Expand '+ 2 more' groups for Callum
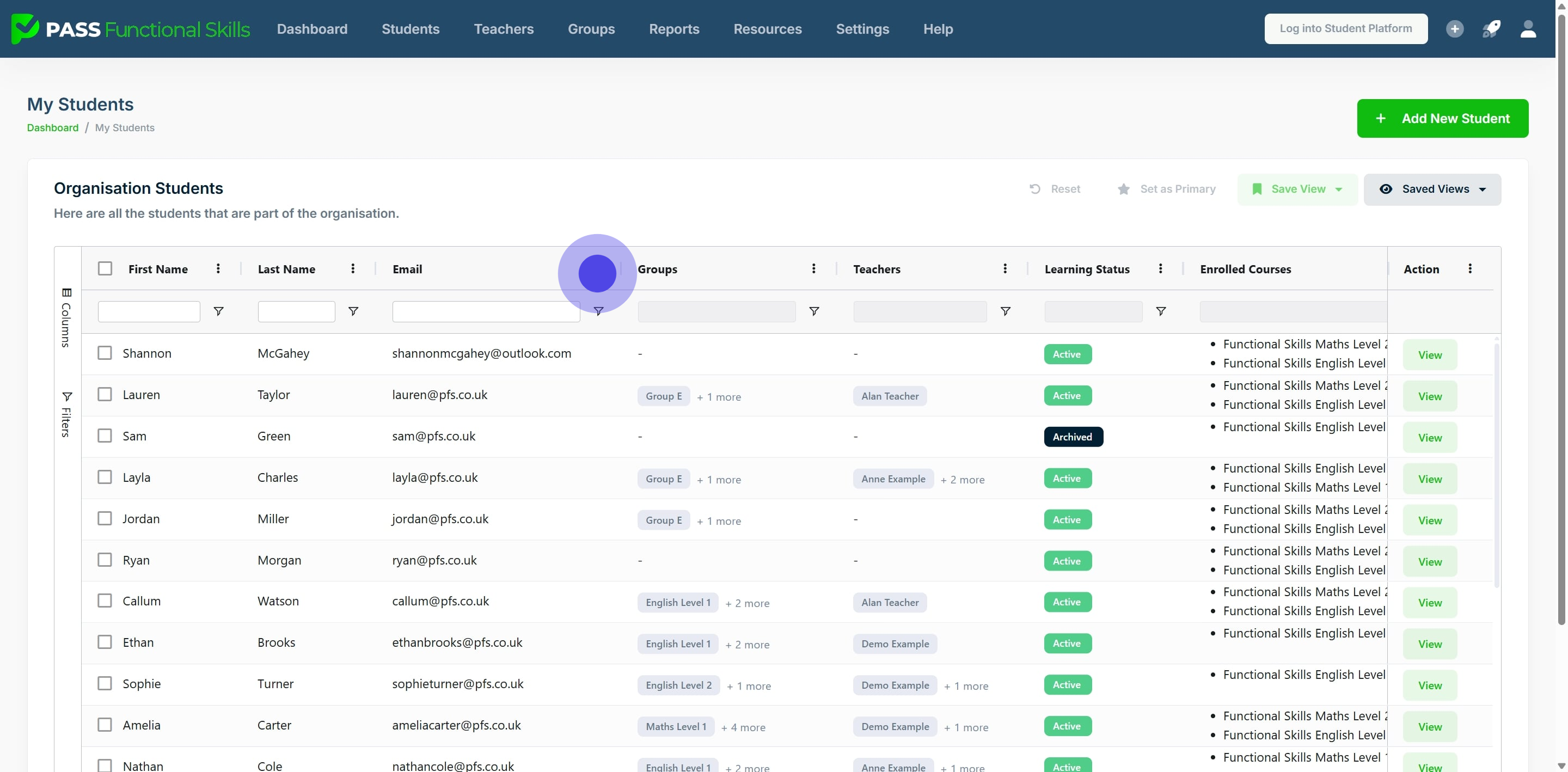 [748, 603]
